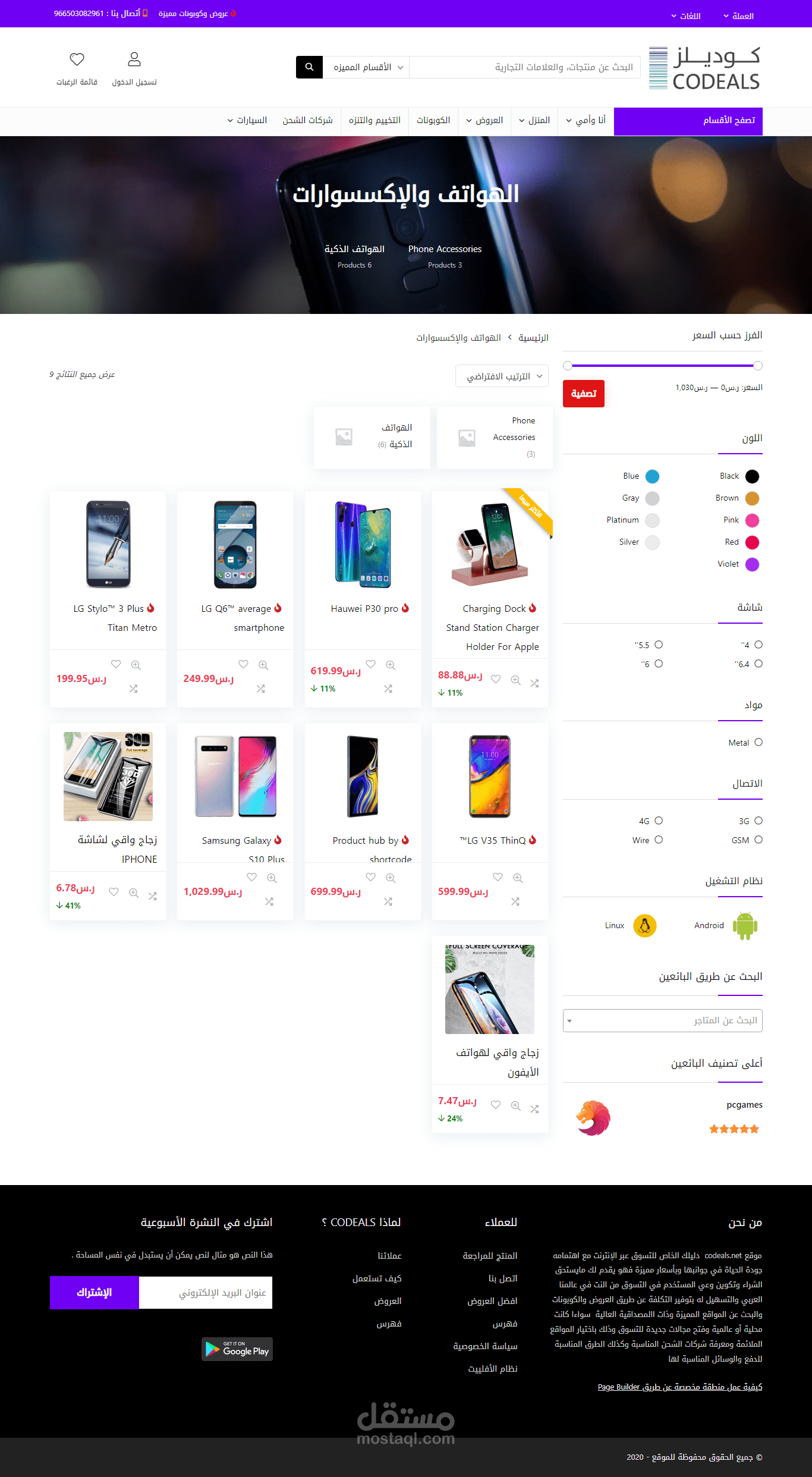Image resolution: width=812 pixels, height=1477 pixels.
Task: Quick view the Hauwei P30 pro
Action: tap(391, 665)
